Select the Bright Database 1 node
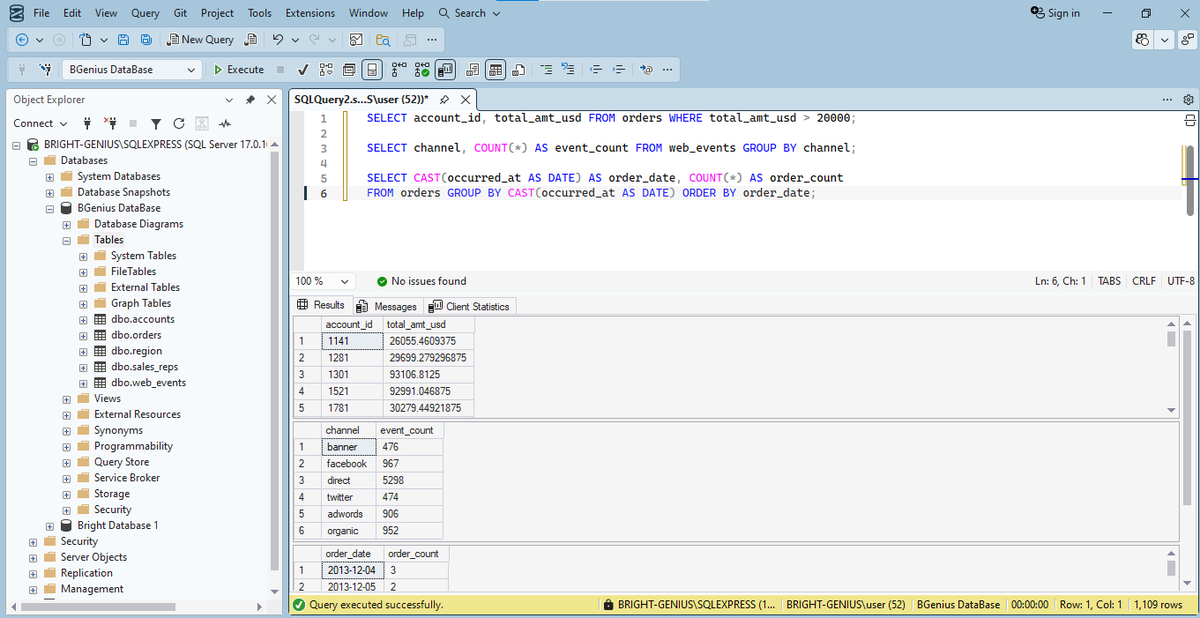The height and width of the screenshot is (618, 1200). pos(118,525)
